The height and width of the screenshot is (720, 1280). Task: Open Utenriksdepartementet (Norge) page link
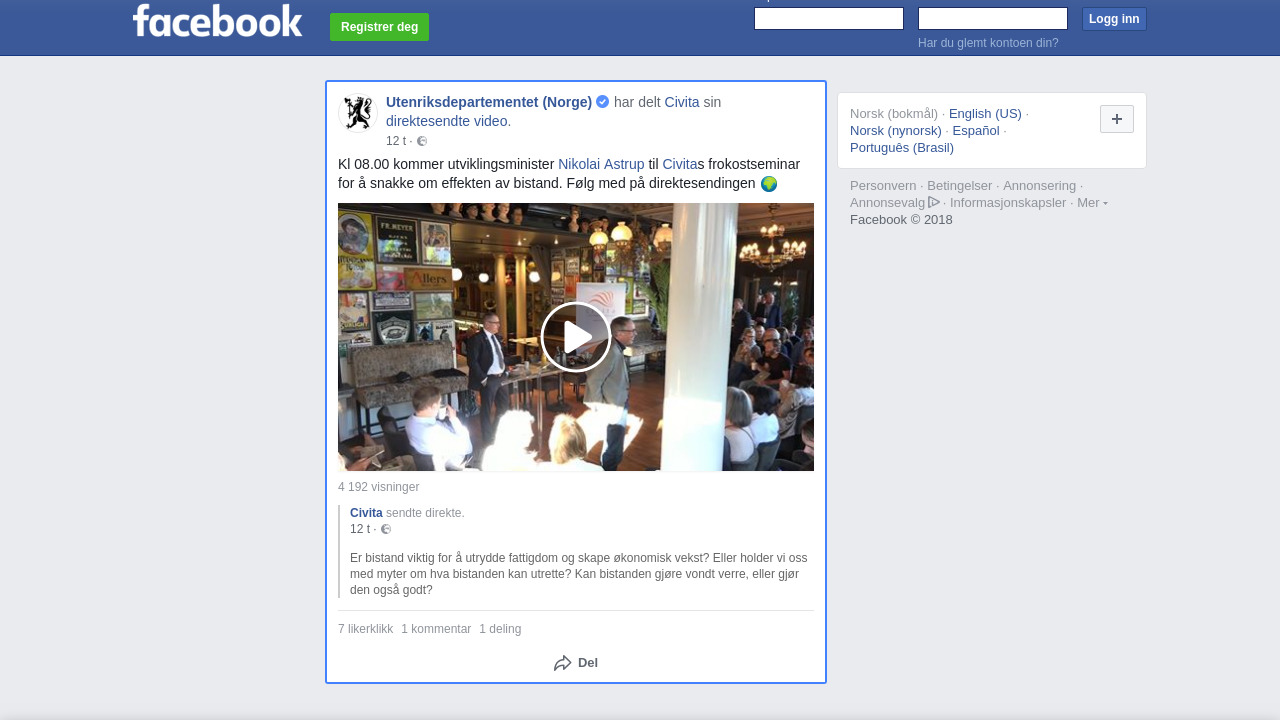point(489,102)
